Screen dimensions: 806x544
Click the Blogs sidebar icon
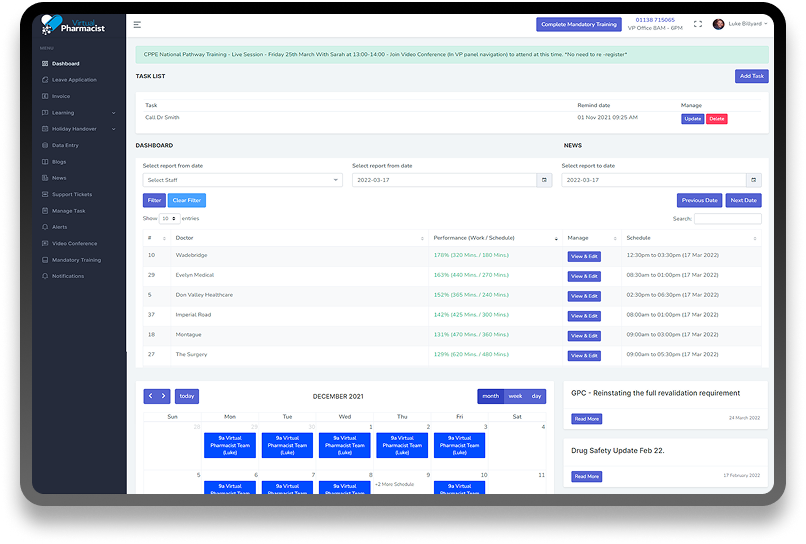pyautogui.click(x=45, y=162)
